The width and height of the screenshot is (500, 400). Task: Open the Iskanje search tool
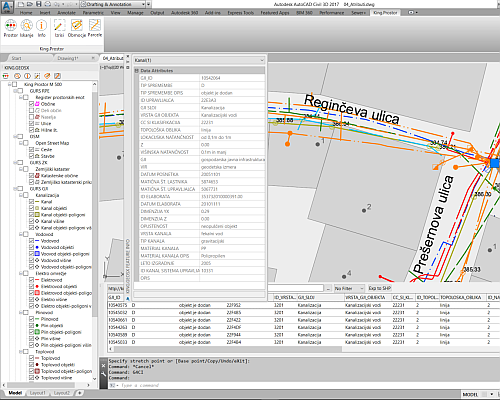(26, 28)
